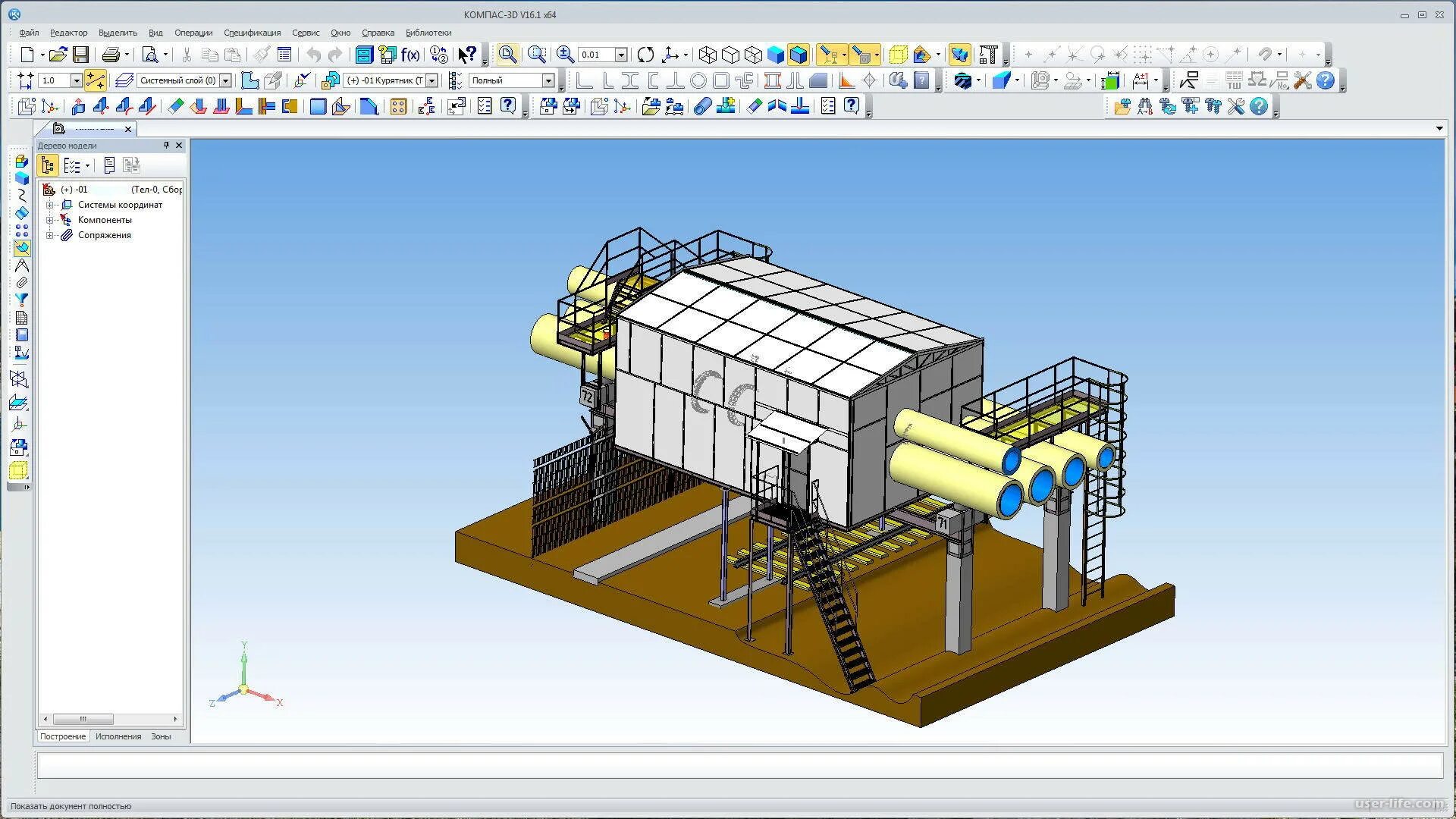
Task: Click the model tree horizontal scrollbar
Action: point(83,719)
